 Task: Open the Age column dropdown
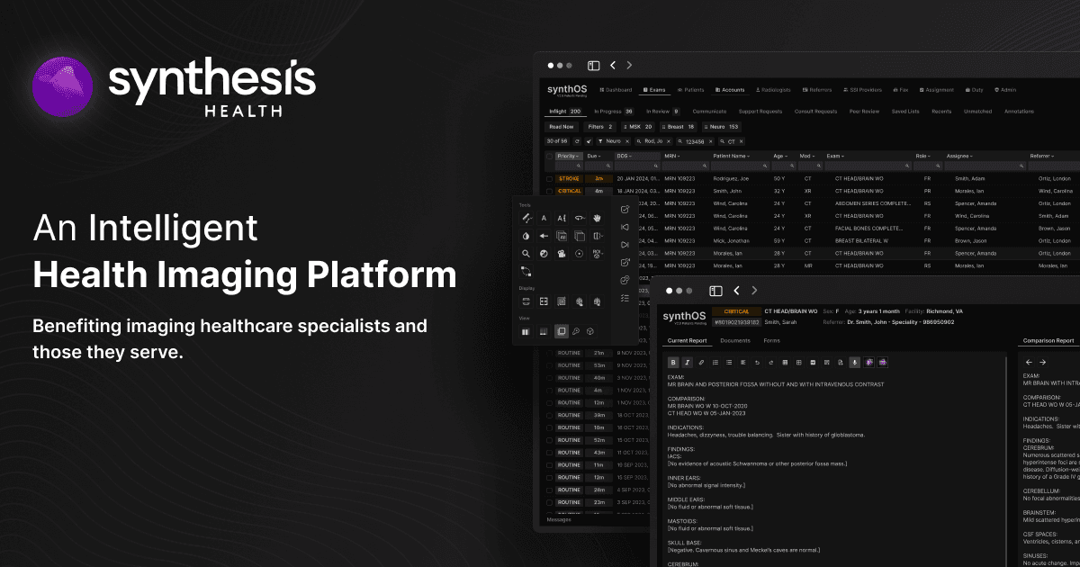(780, 156)
